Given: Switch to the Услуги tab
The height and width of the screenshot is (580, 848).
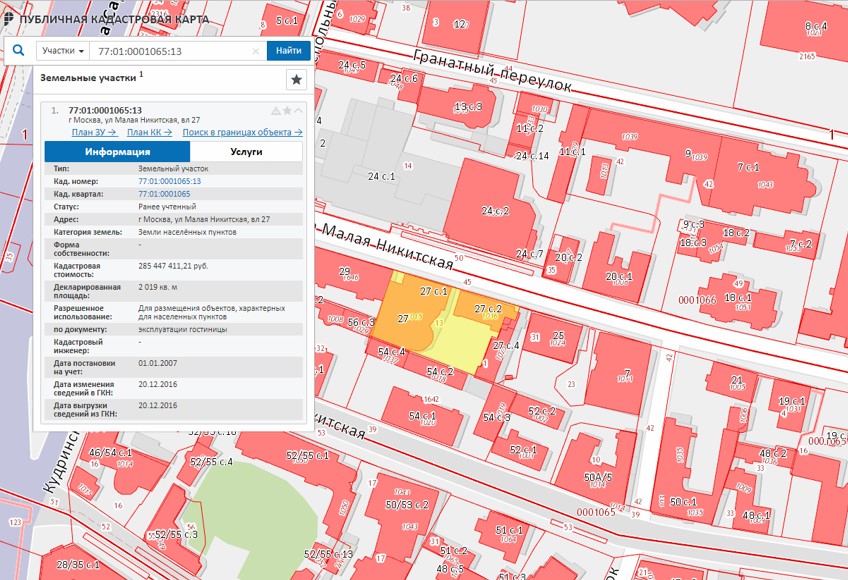Looking at the screenshot, I should 245,152.
